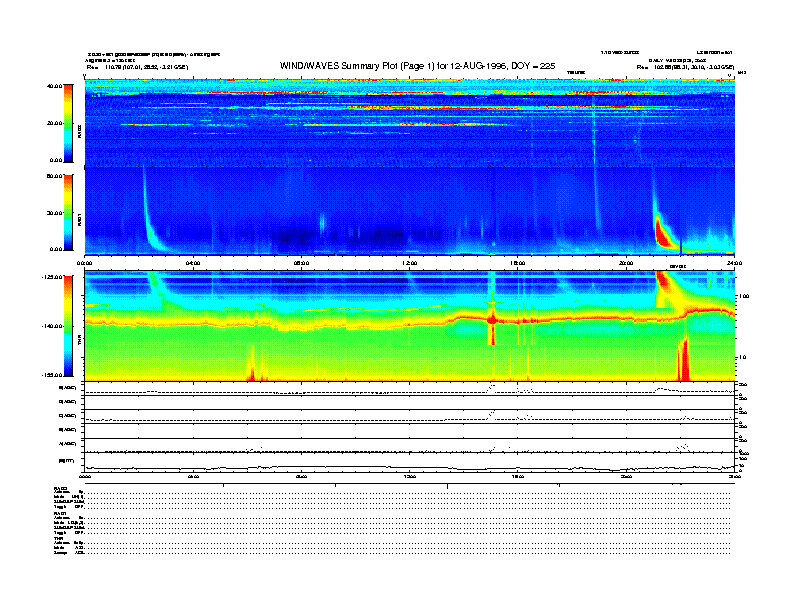Click the 10 label on TNR right axis

(744, 358)
